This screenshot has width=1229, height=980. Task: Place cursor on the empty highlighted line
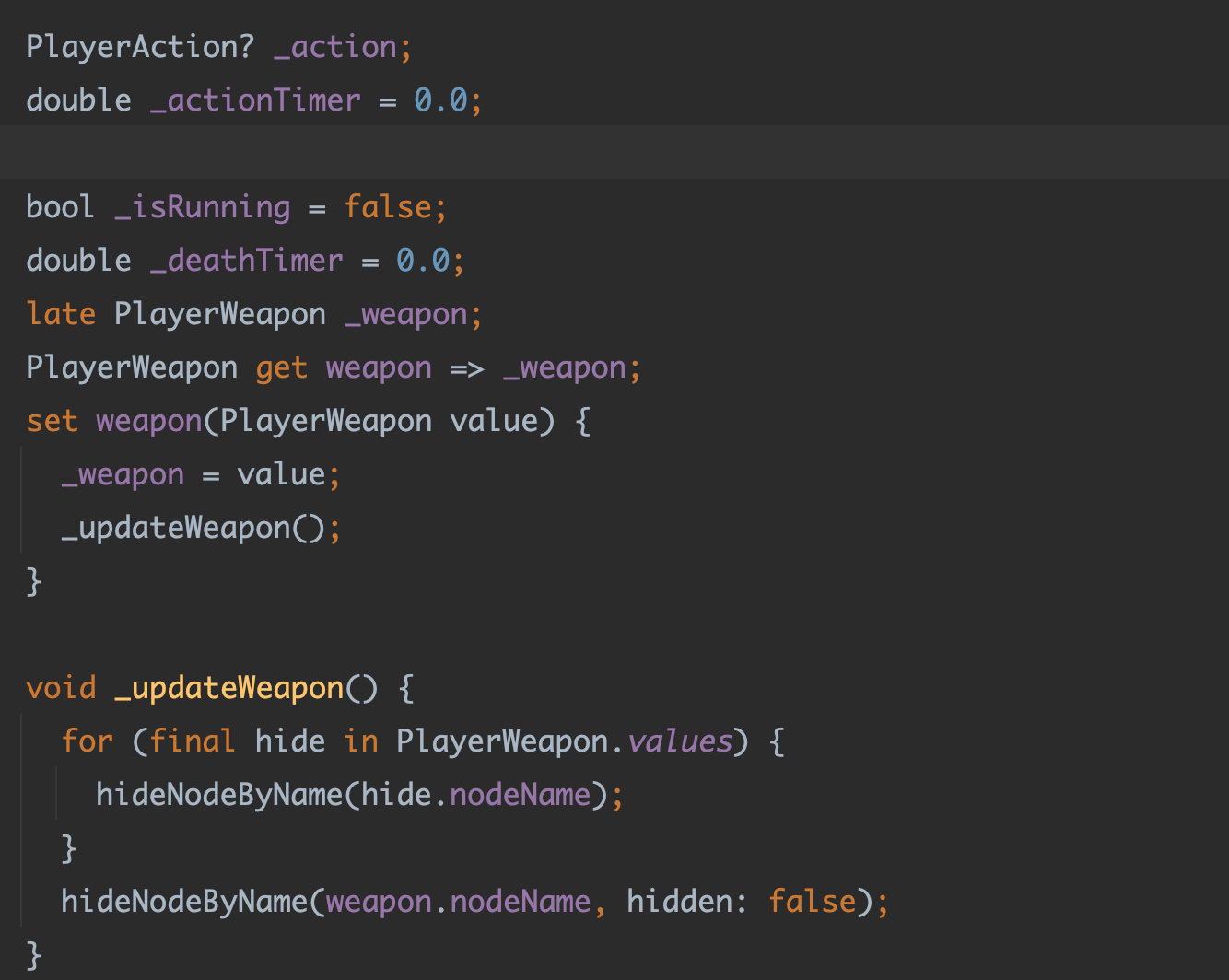[553, 152]
